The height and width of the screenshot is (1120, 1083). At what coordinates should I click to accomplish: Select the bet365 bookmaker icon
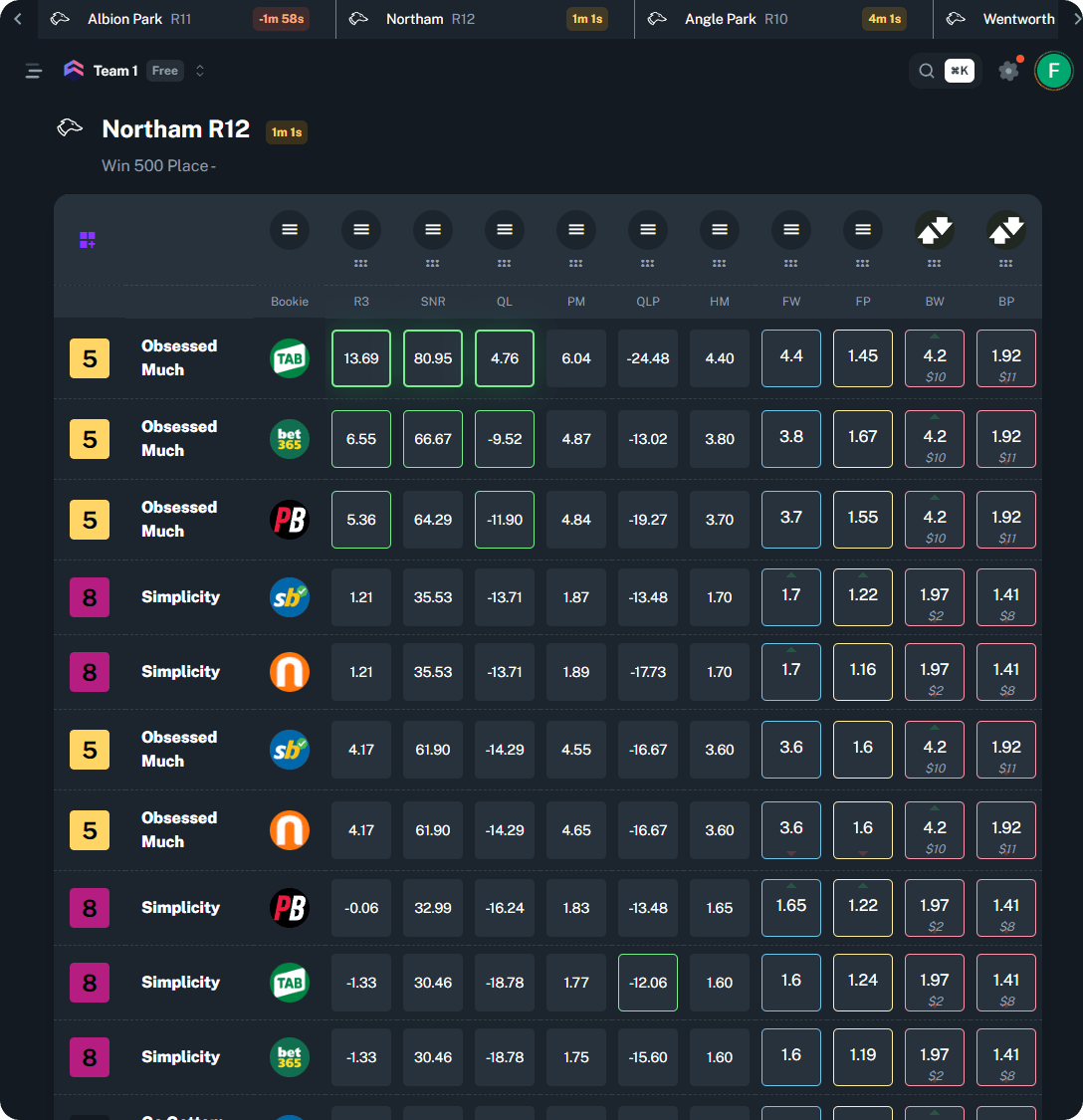pyautogui.click(x=290, y=438)
